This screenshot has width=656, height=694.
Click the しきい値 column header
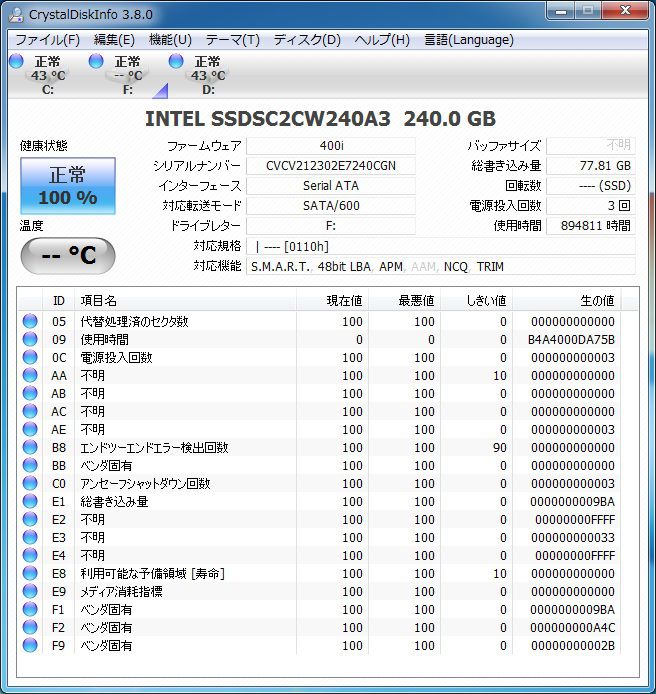(x=477, y=301)
